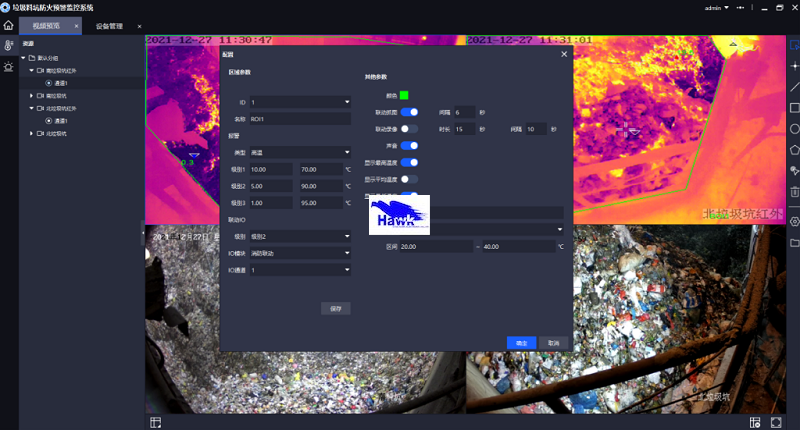
Task: Click the Home icon in the left sidebar
Action: (x=9, y=25)
